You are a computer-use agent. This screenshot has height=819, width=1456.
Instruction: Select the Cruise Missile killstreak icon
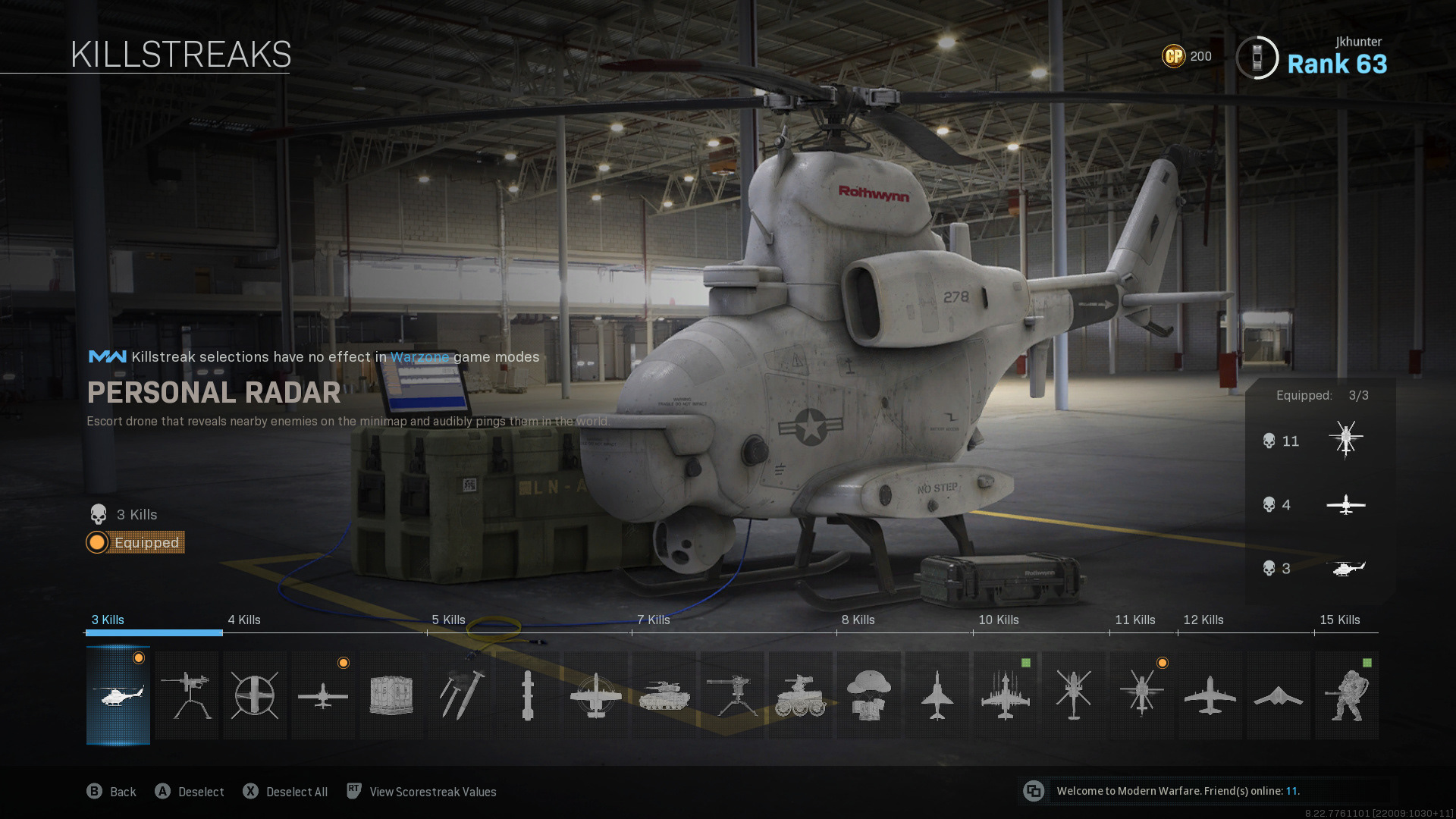coord(528,695)
